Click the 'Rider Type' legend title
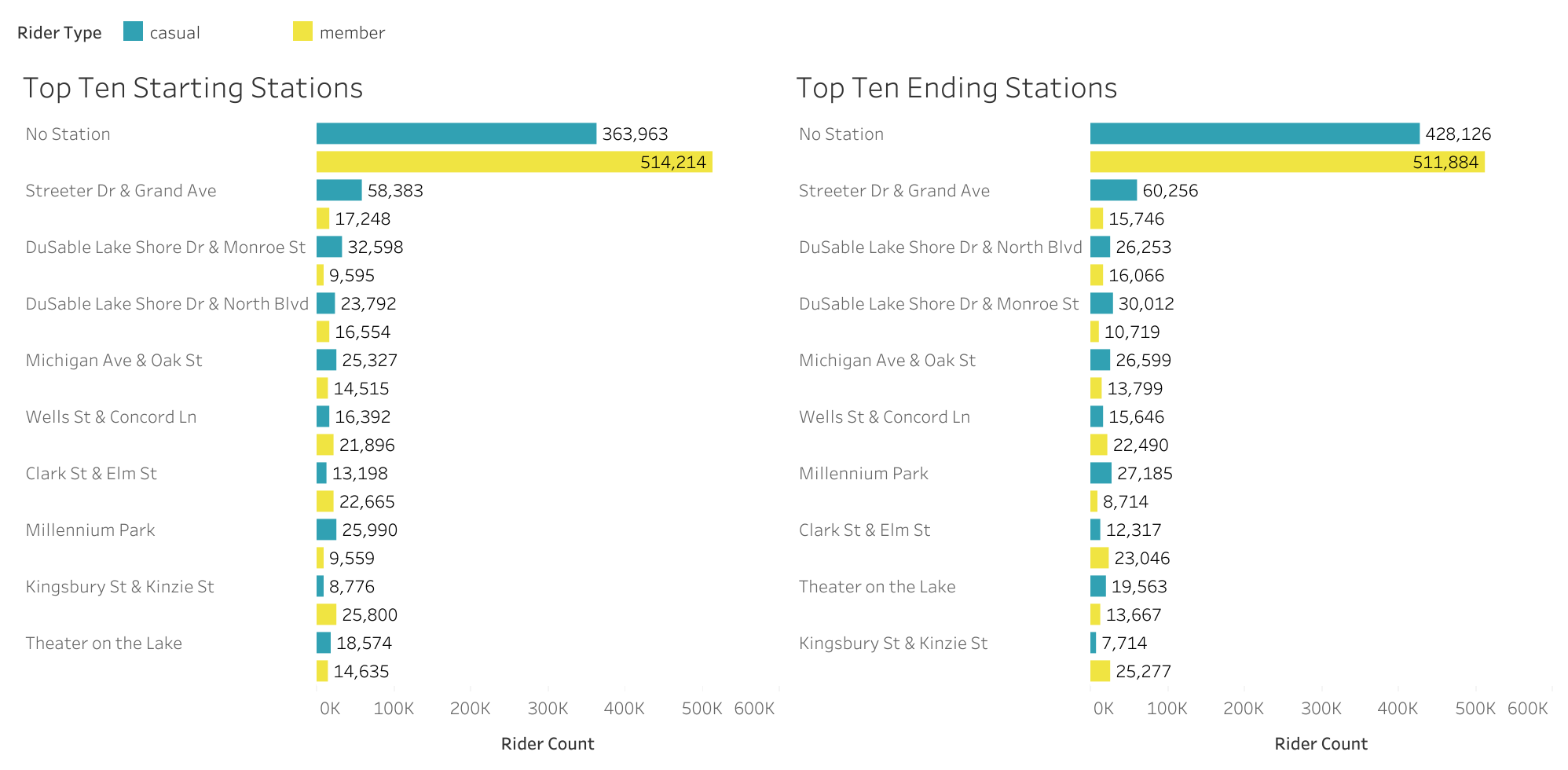 (60, 33)
